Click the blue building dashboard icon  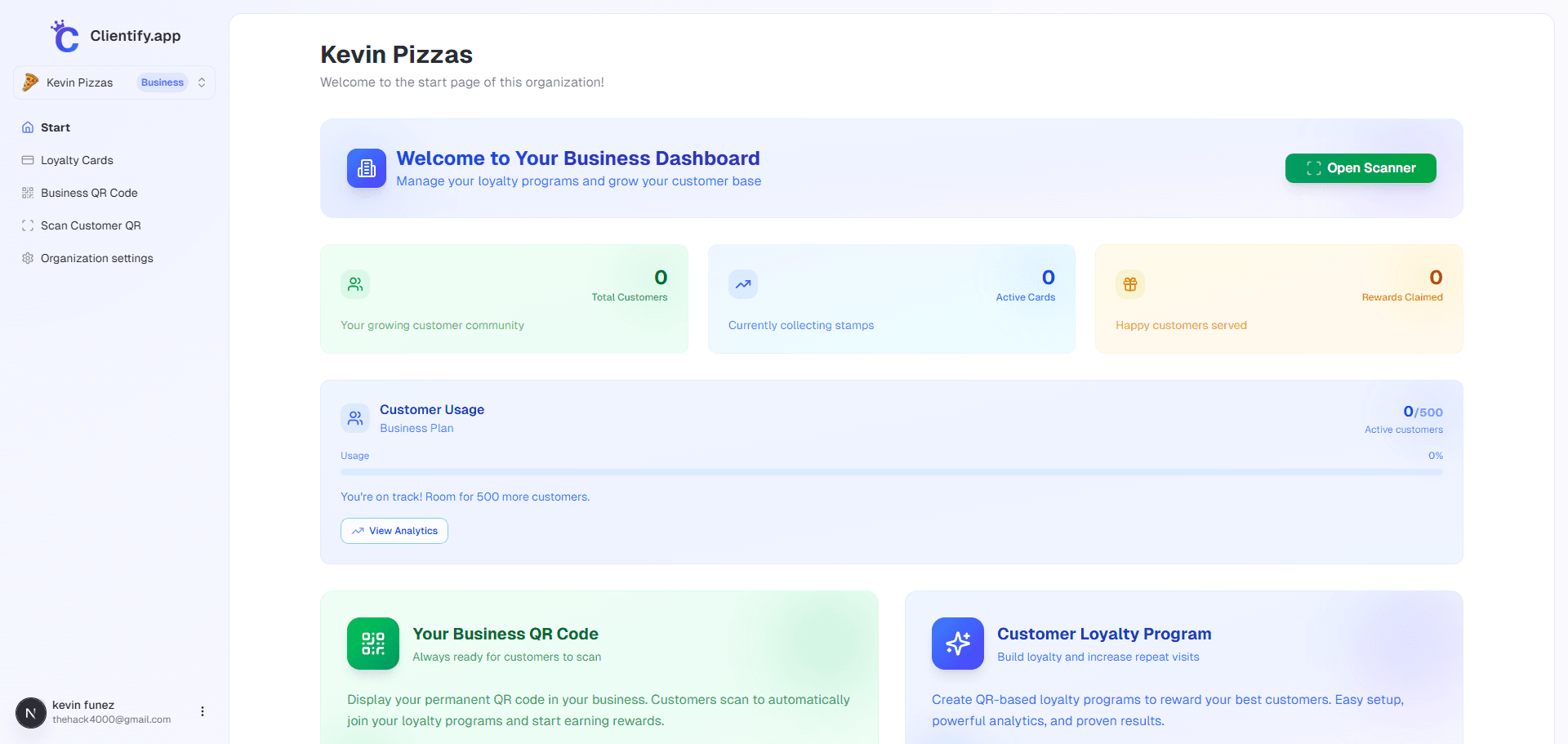tap(367, 168)
